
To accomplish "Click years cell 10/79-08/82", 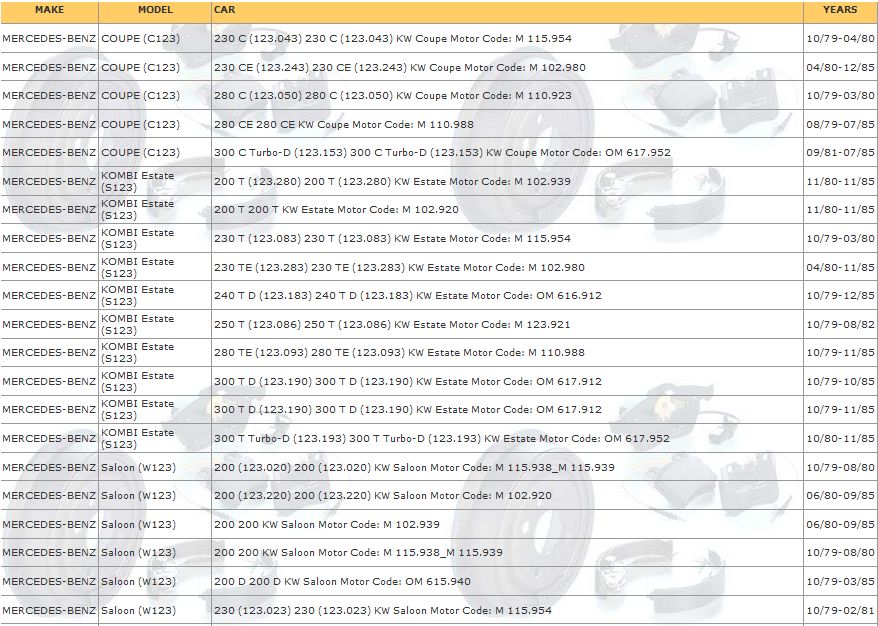I will point(840,325).
